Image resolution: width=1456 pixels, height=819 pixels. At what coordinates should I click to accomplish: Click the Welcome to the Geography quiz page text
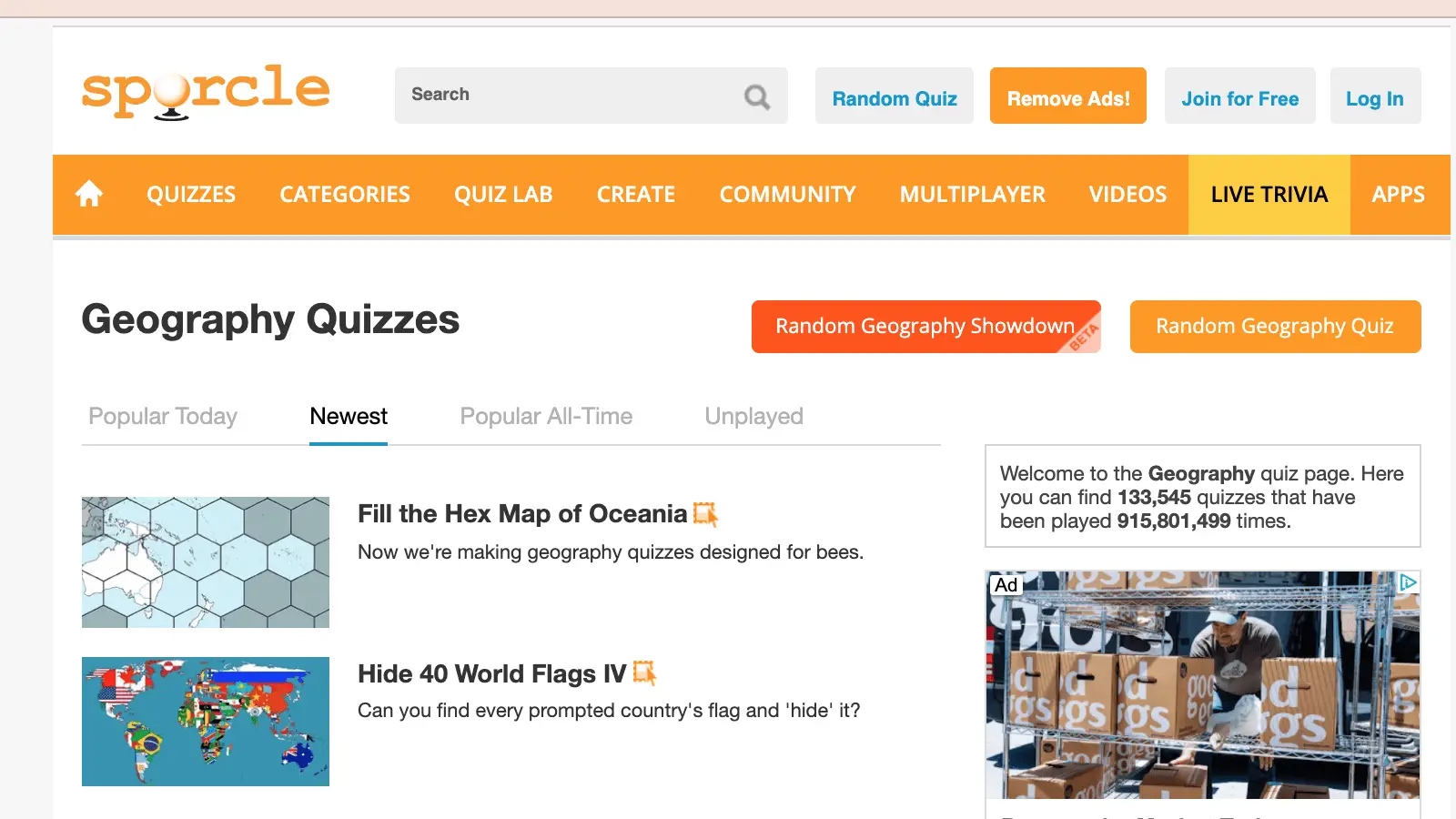click(1202, 497)
